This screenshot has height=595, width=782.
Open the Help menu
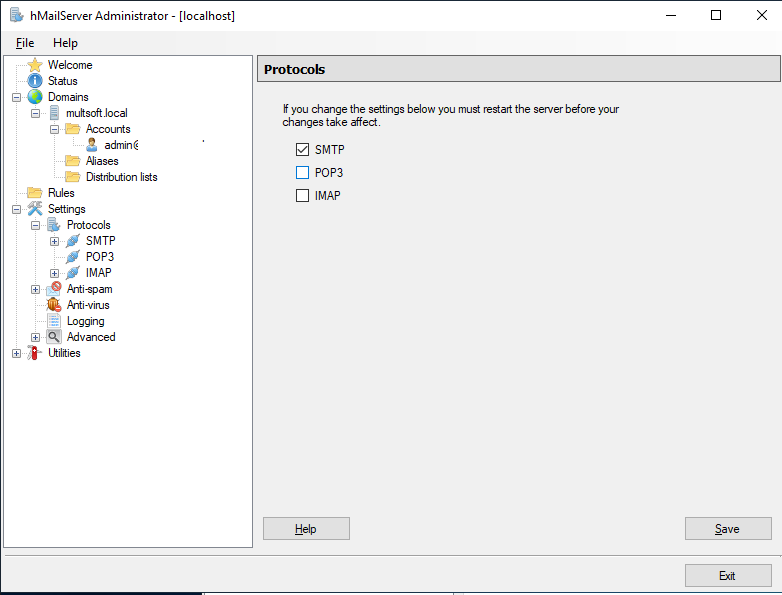pyautogui.click(x=65, y=43)
